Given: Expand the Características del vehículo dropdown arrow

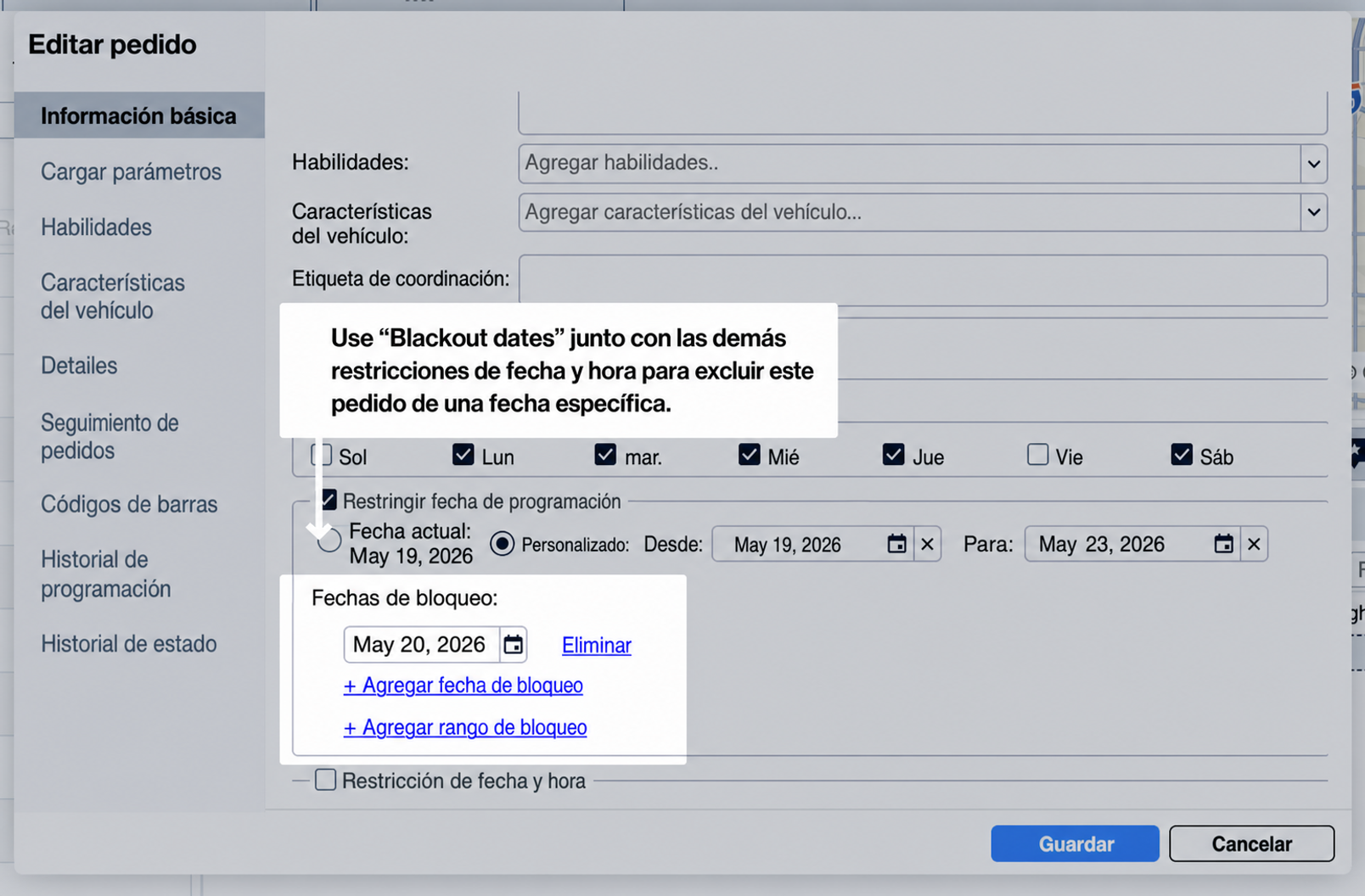Looking at the screenshot, I should [1314, 212].
